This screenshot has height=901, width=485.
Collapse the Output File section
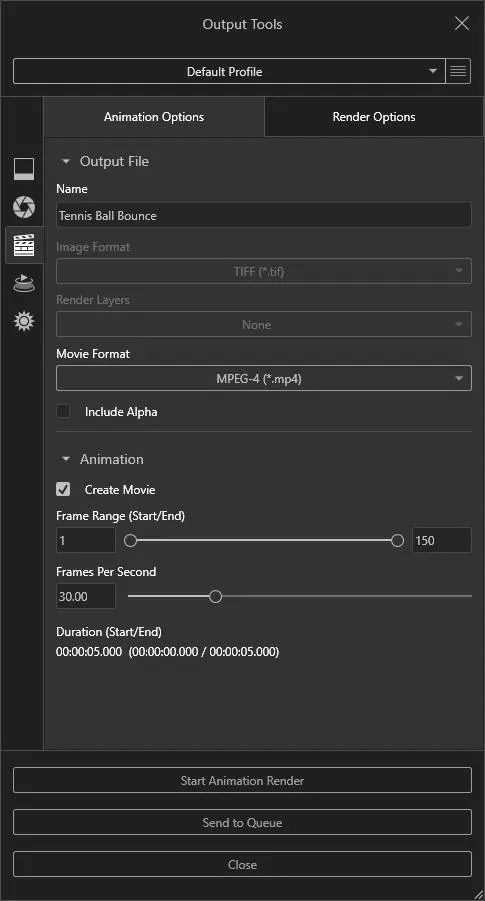[x=66, y=161]
